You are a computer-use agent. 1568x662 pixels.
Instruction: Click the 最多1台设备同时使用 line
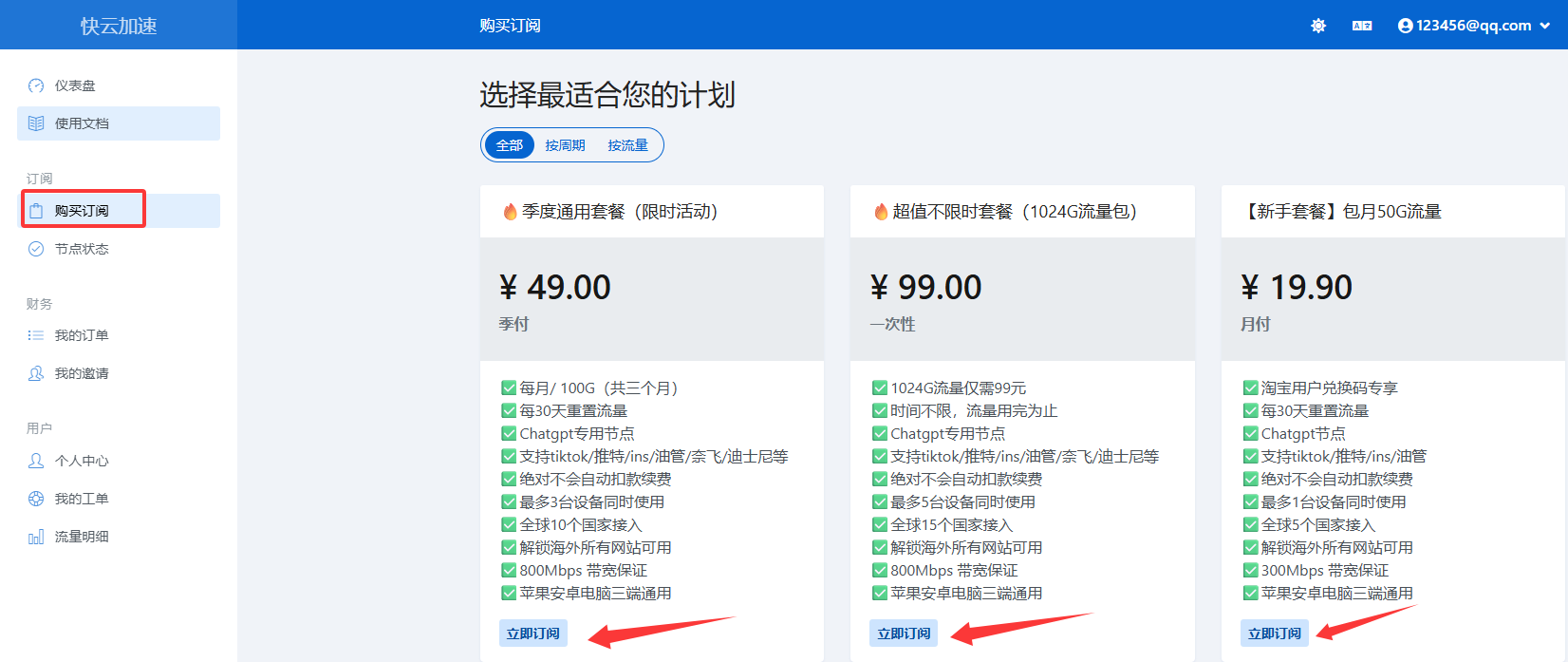(1324, 501)
